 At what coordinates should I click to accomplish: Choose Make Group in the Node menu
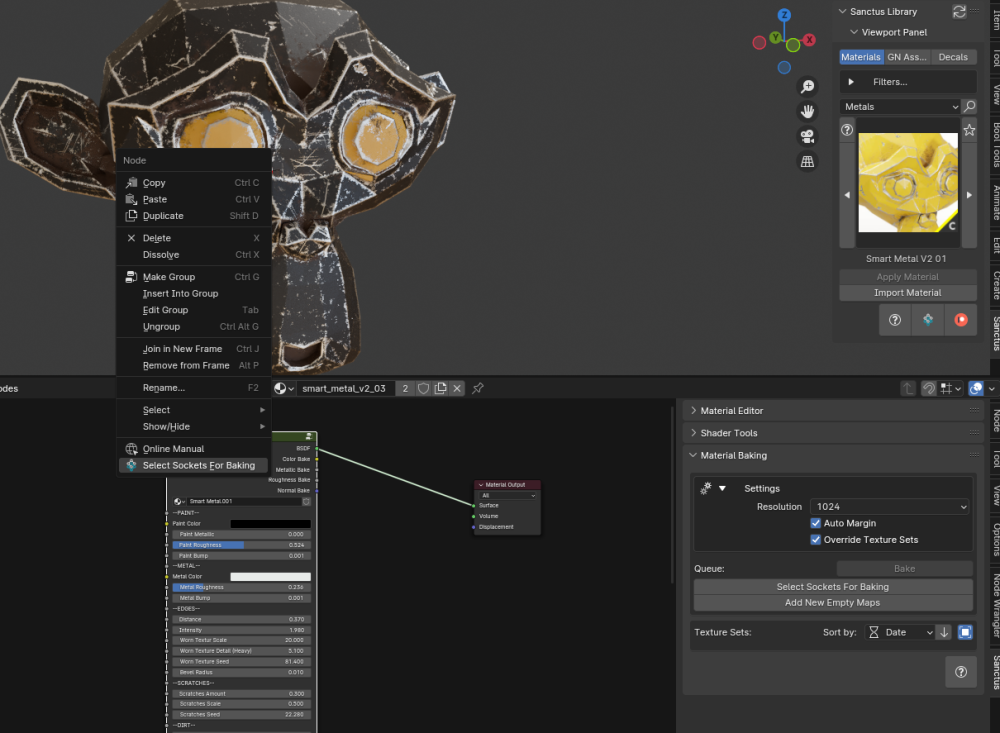tap(169, 277)
